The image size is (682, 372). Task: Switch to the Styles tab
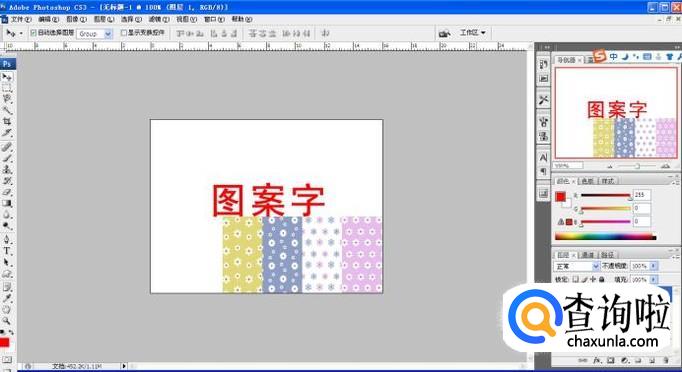coord(608,181)
